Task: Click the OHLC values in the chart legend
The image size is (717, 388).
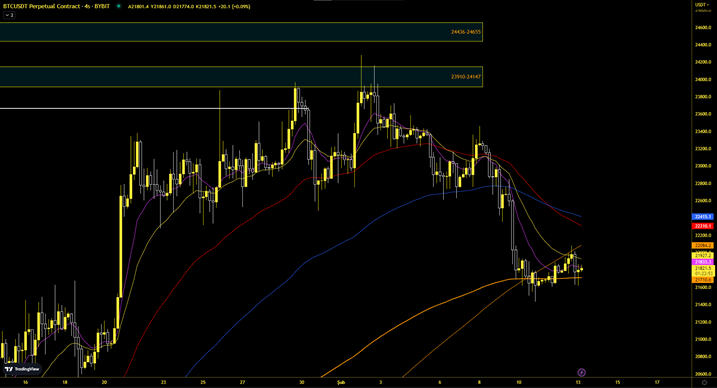Action: [189, 6]
